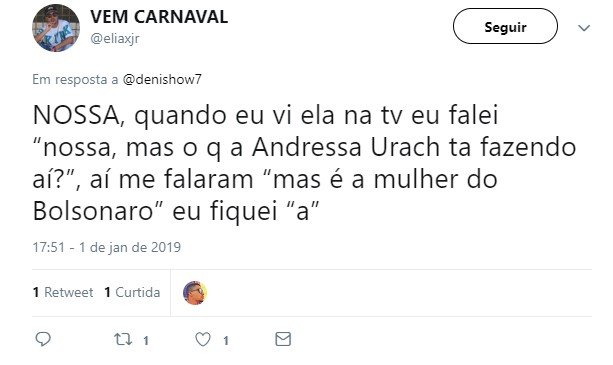Open the @denishow7 mention link
613x365 pixels.
coord(162,79)
